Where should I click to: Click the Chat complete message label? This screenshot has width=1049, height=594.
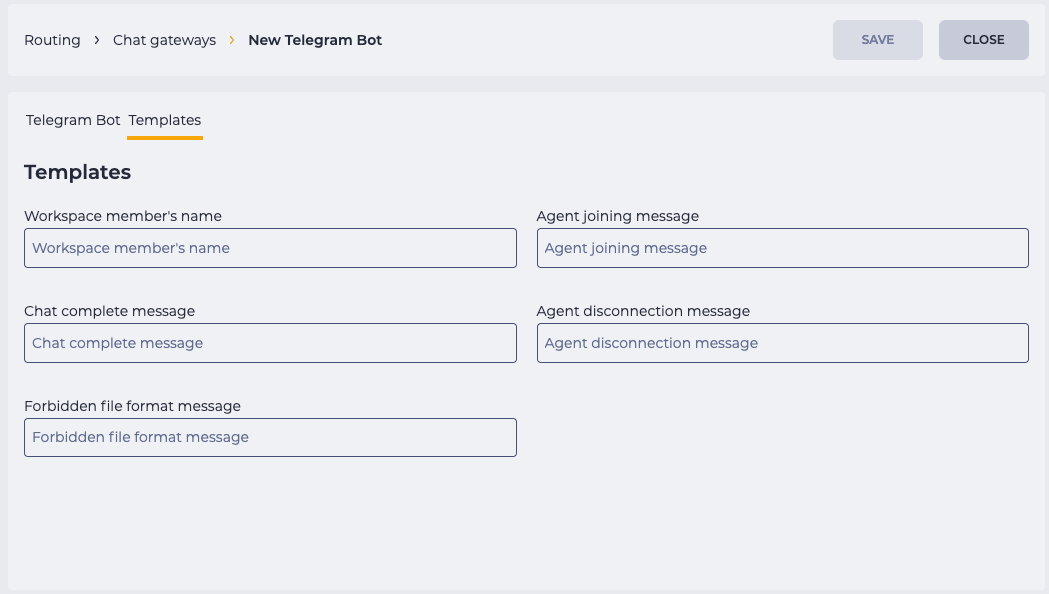click(110, 311)
